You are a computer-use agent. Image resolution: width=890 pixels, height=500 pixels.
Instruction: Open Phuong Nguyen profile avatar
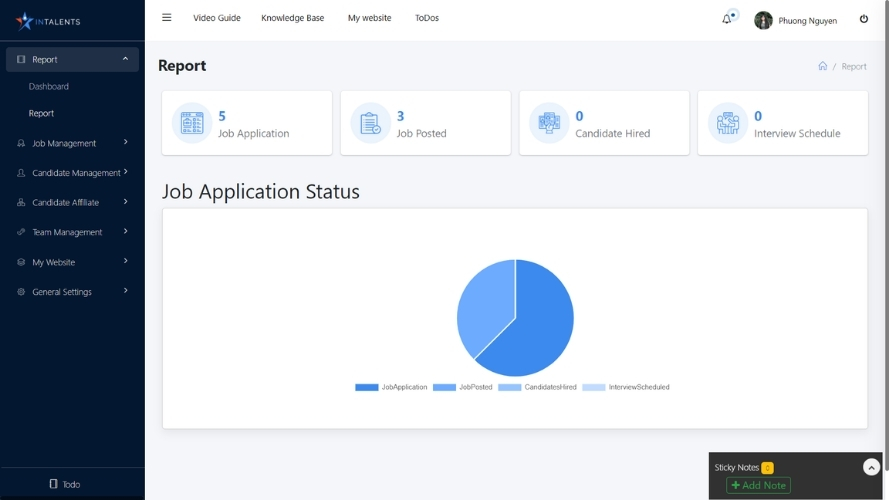pos(763,20)
